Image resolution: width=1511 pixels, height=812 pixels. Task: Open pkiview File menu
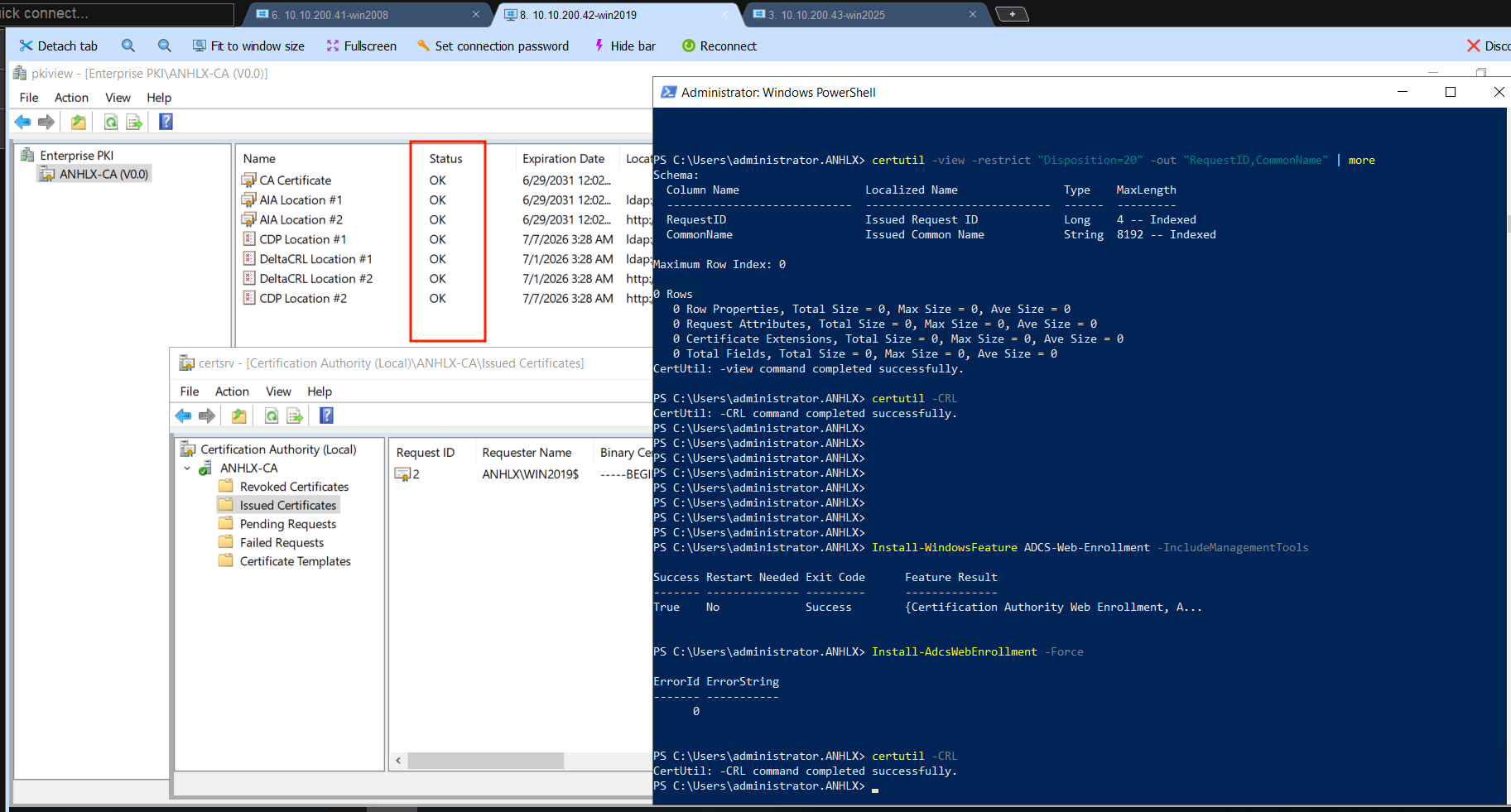[x=29, y=98]
